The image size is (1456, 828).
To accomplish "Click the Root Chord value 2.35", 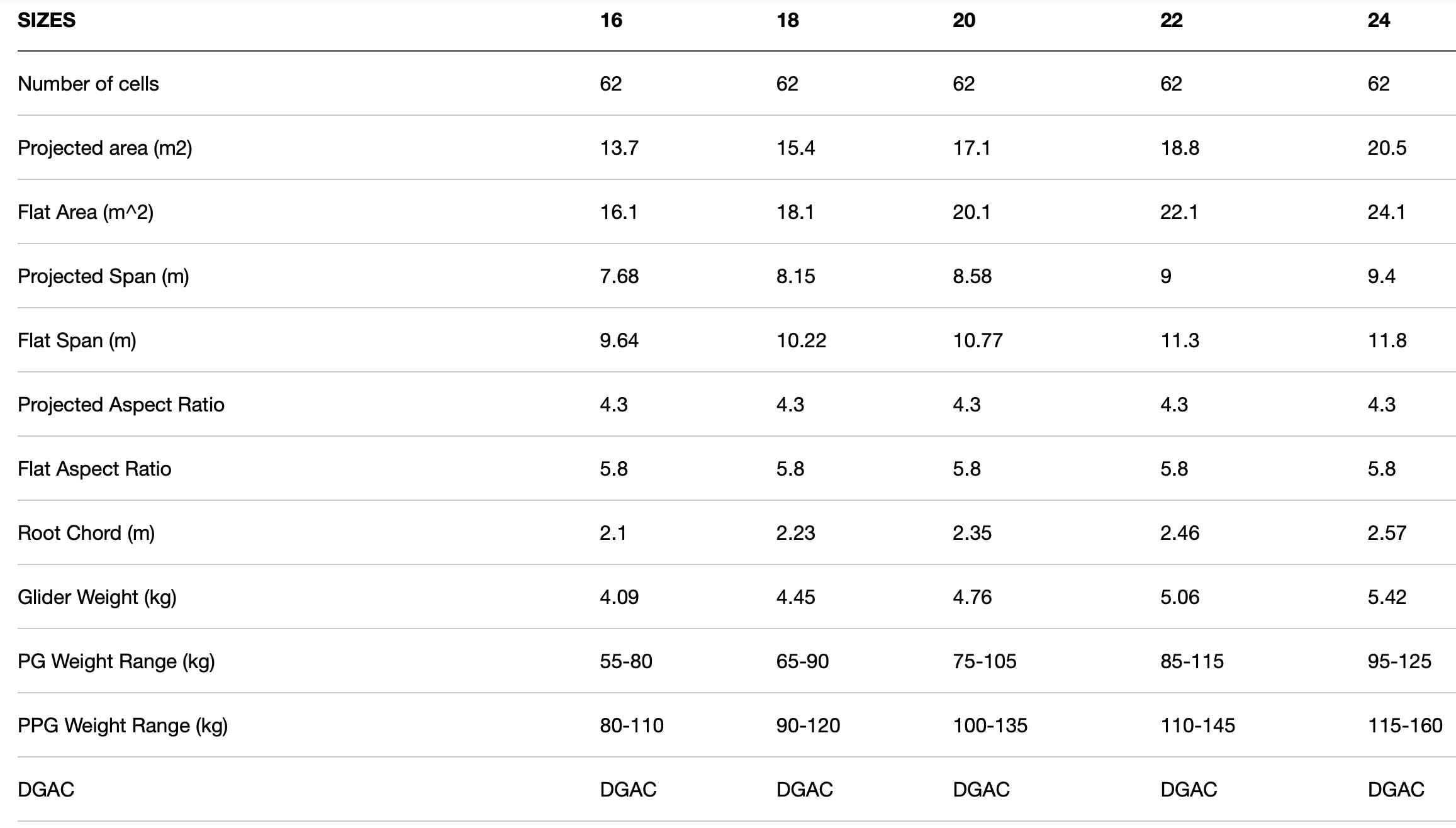I will [x=972, y=533].
